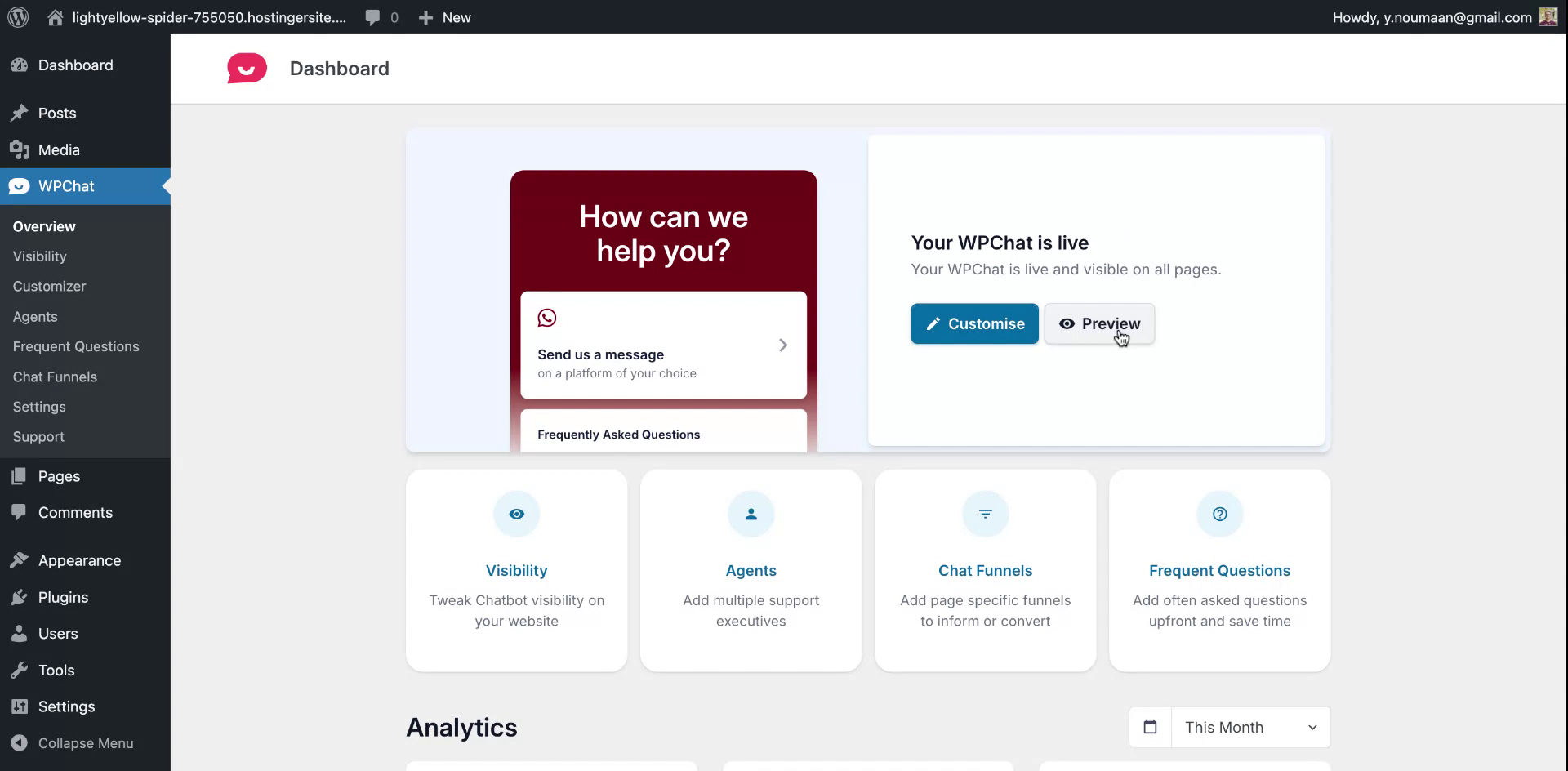Select Chat Funnels in the sidebar
This screenshot has height=771, width=1568.
[x=54, y=377]
